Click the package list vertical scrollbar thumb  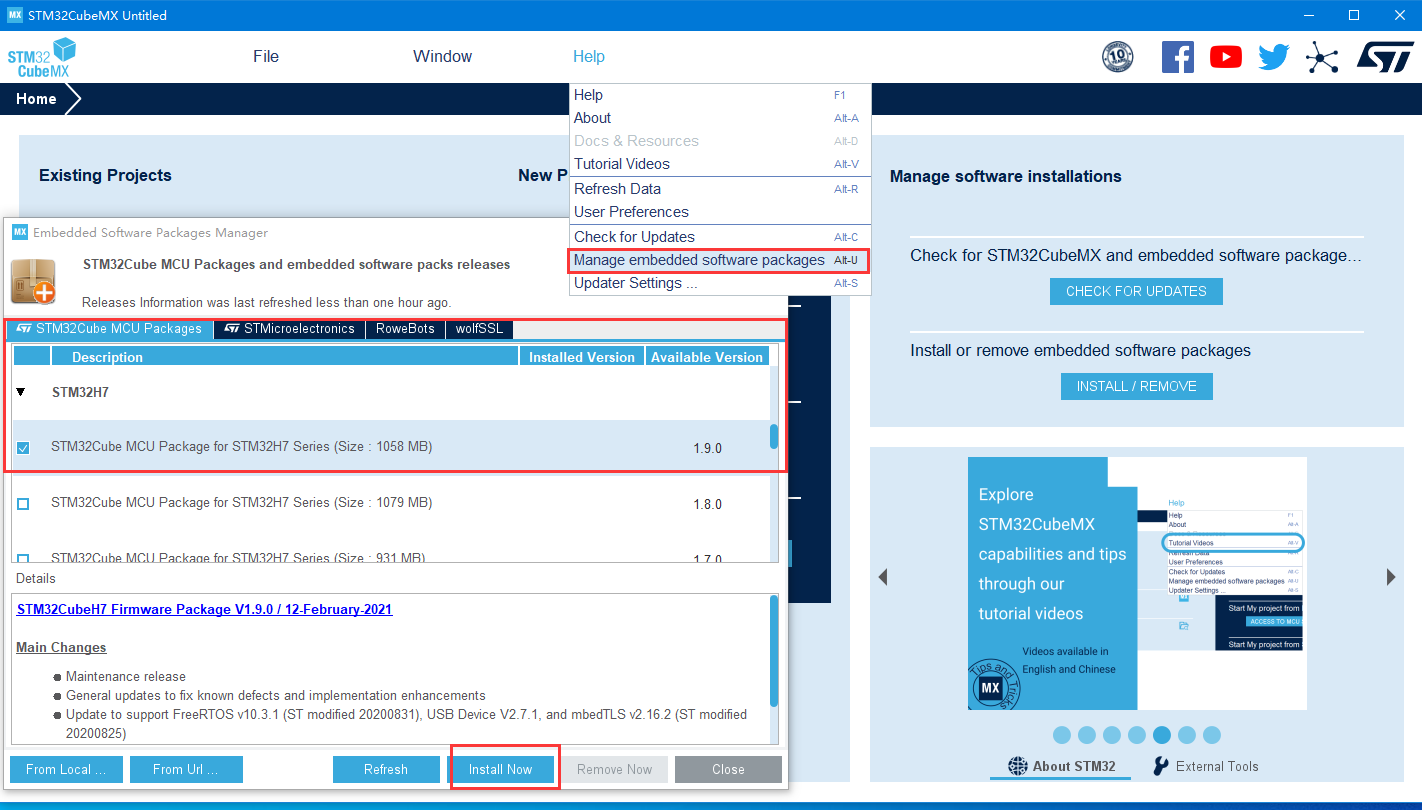pyautogui.click(x=774, y=437)
